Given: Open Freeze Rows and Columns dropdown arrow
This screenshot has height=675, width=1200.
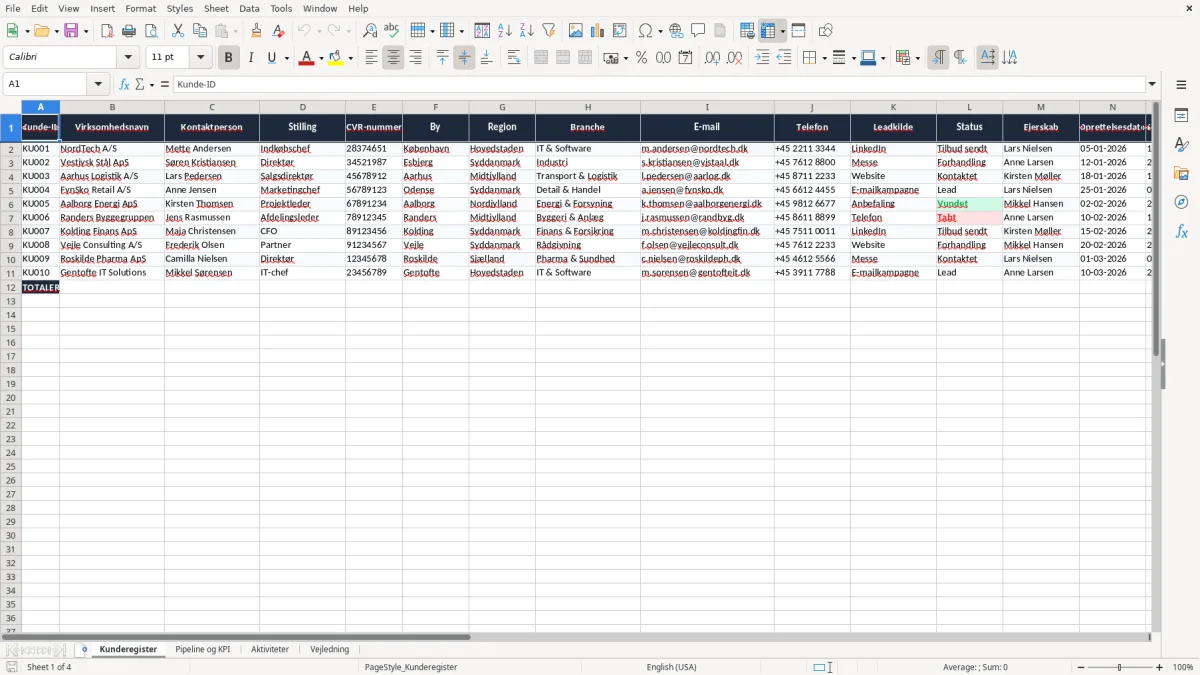Looking at the screenshot, I should point(782,31).
